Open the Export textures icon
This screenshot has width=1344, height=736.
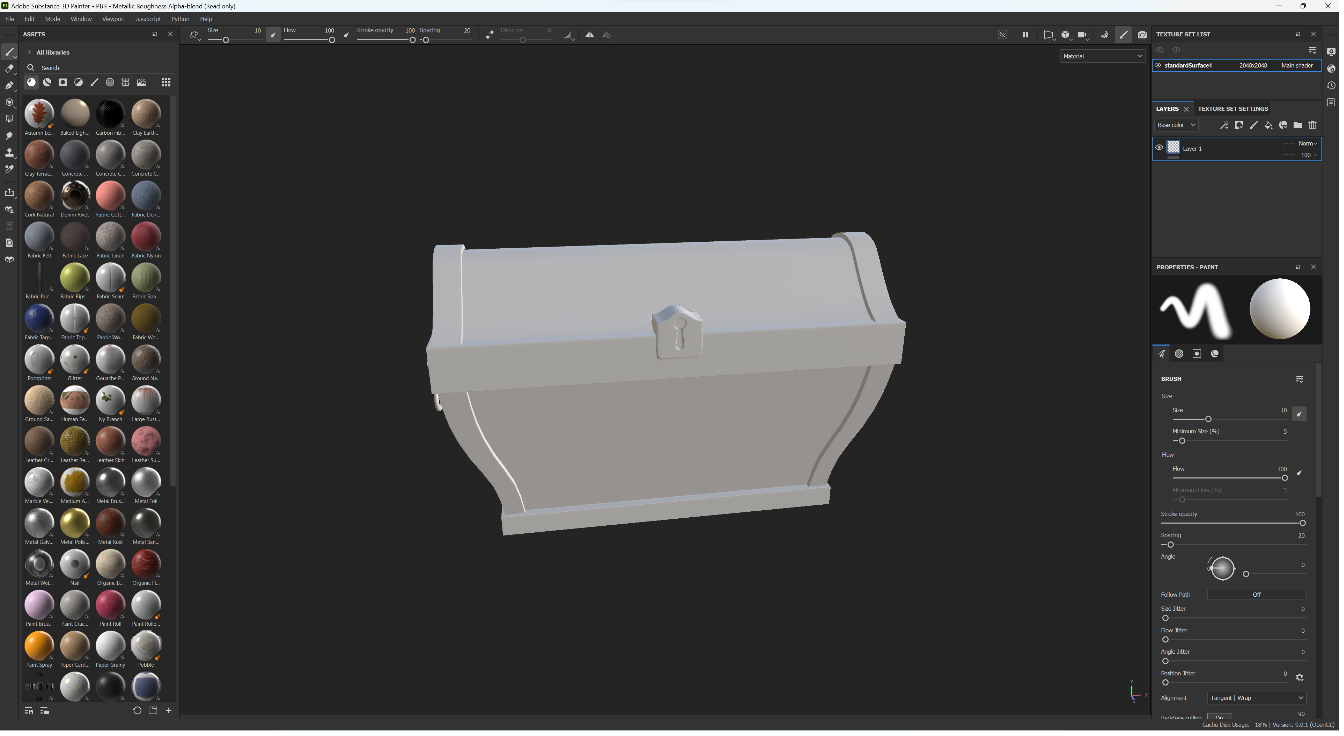pyautogui.click(x=9, y=193)
